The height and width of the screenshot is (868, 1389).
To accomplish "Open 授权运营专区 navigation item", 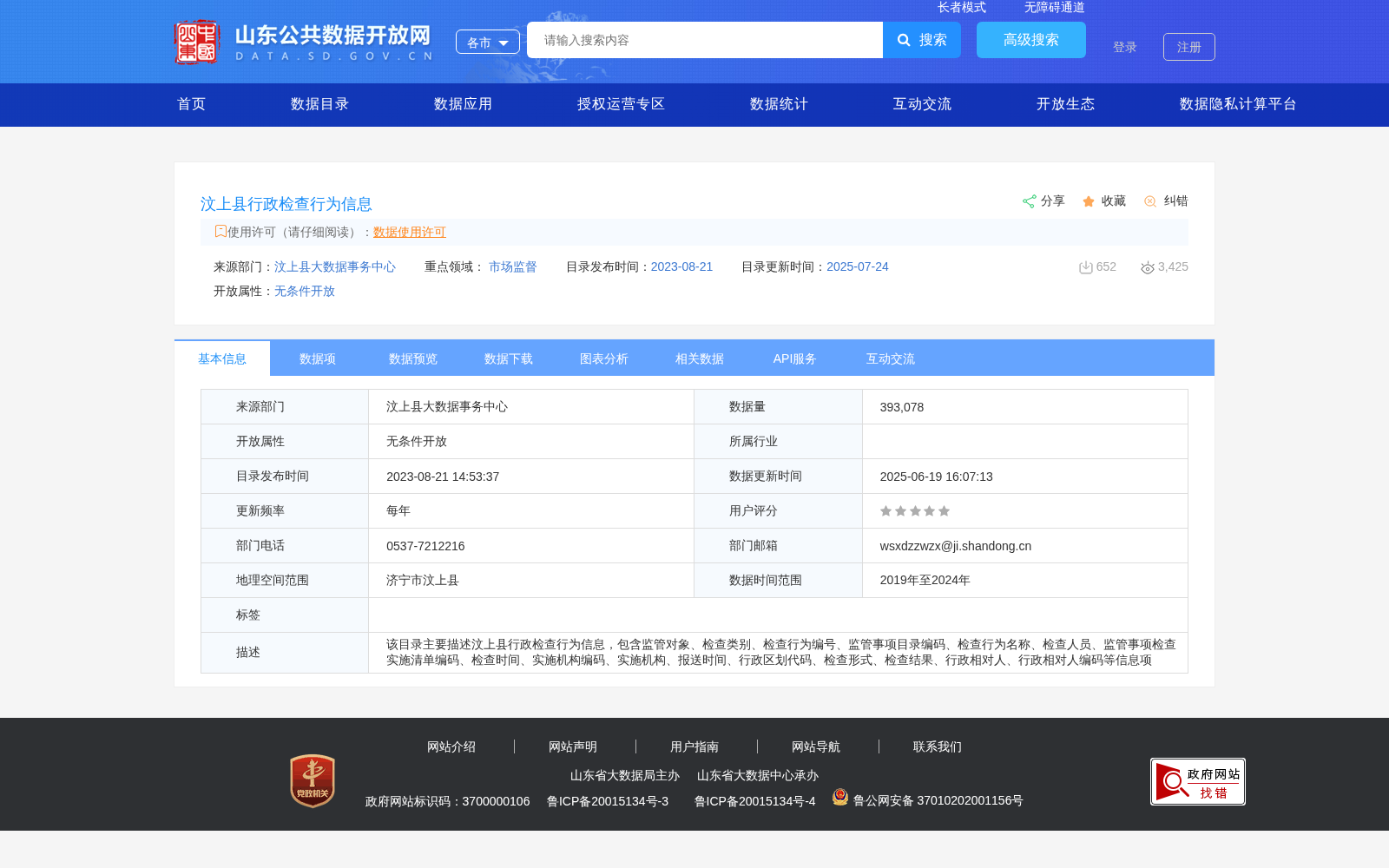I will (621, 104).
